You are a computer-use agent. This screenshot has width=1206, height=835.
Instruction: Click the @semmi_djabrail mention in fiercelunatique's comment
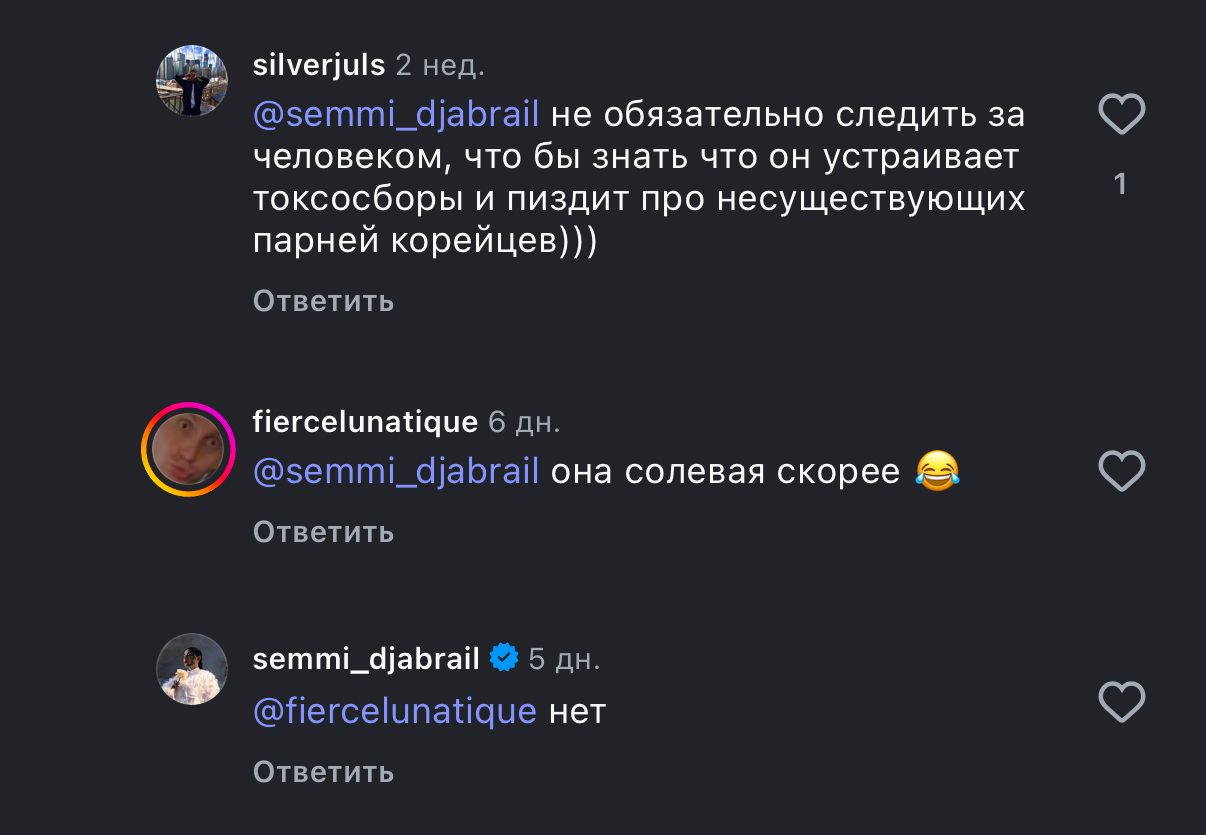(396, 471)
